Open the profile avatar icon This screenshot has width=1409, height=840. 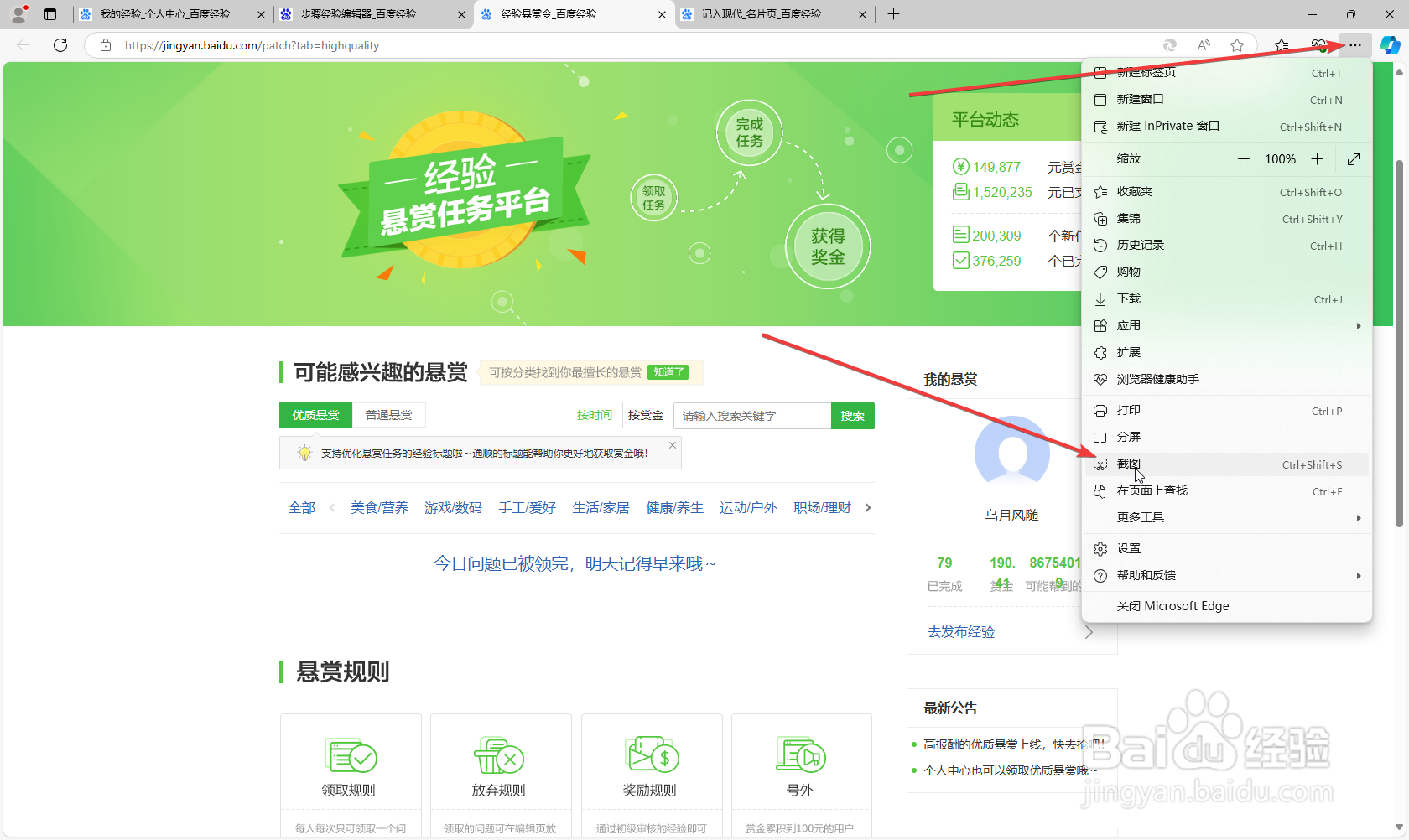(18, 13)
